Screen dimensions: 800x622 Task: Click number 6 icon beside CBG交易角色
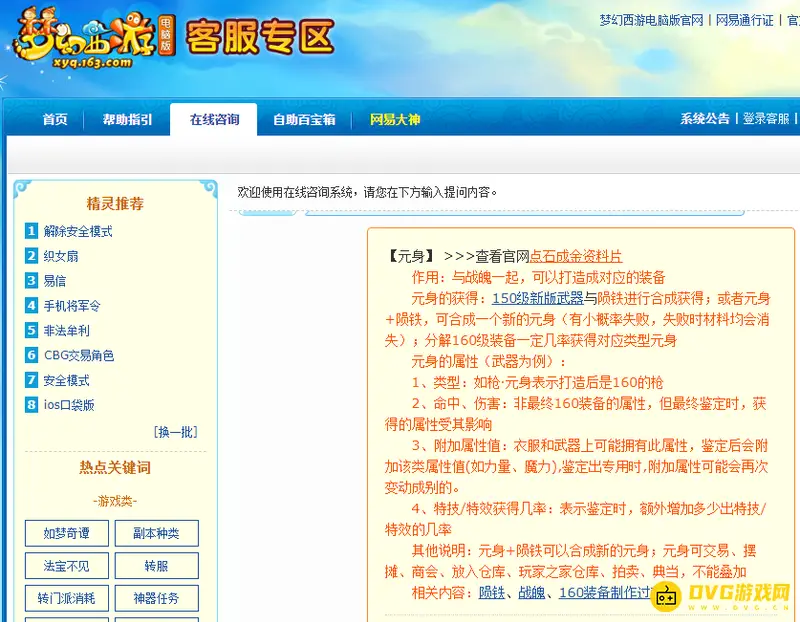click(32, 355)
